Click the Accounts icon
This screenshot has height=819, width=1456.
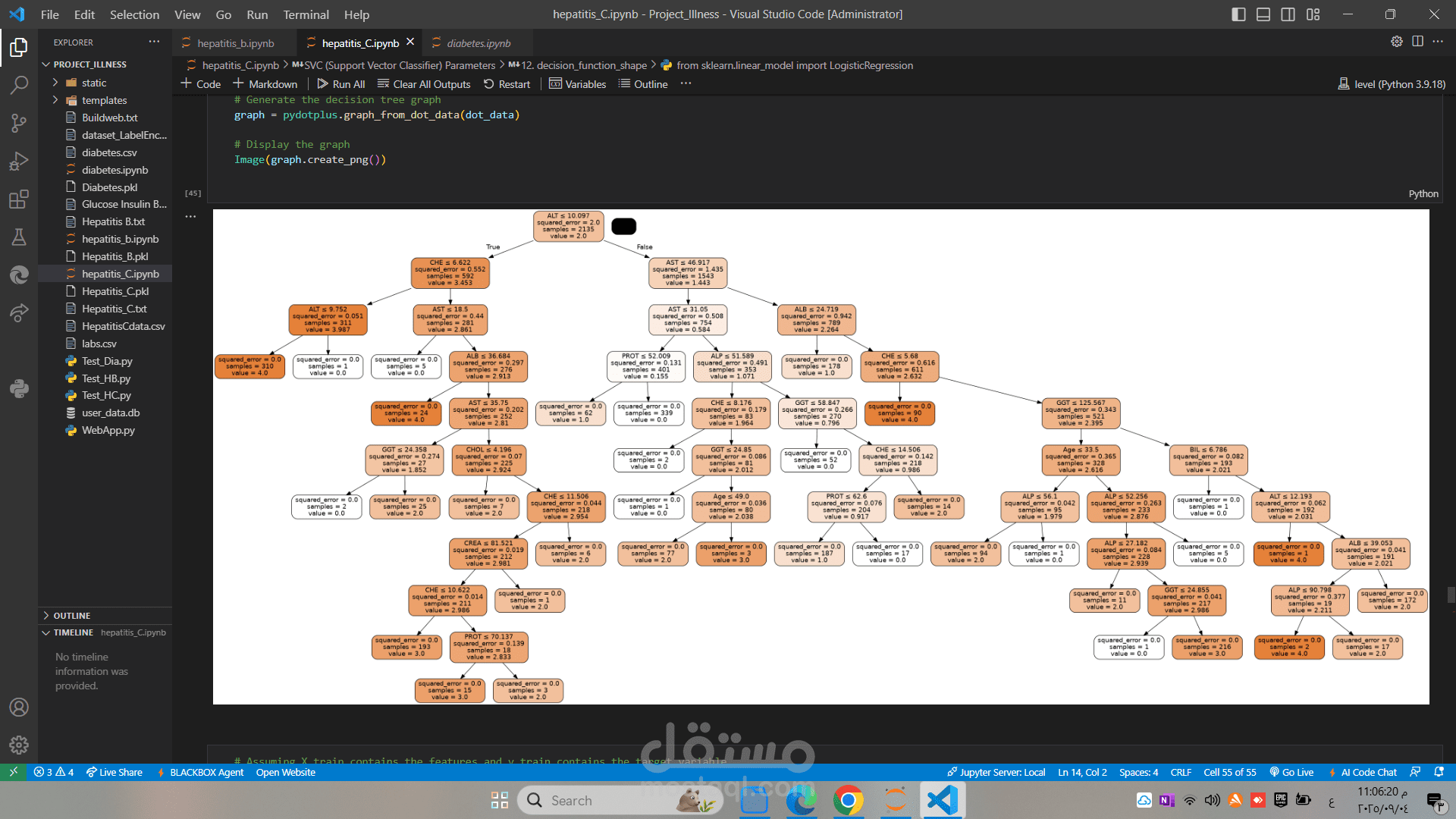click(19, 708)
